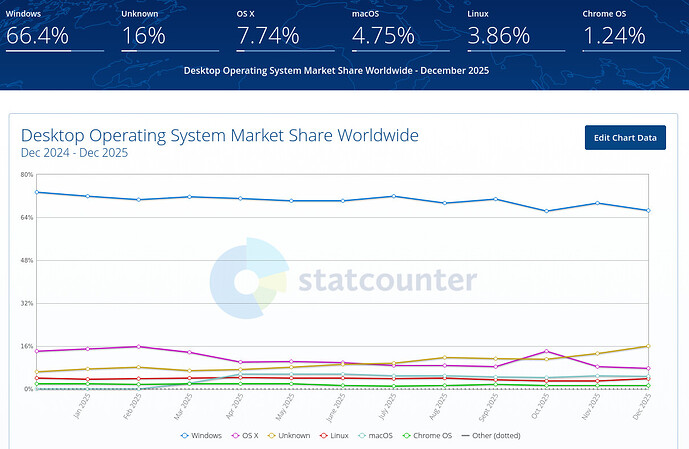Viewport: 689px width, 449px height.
Task: Click the Dec 2024 - Dec 2025 date range subtitle
Action: coord(74,153)
